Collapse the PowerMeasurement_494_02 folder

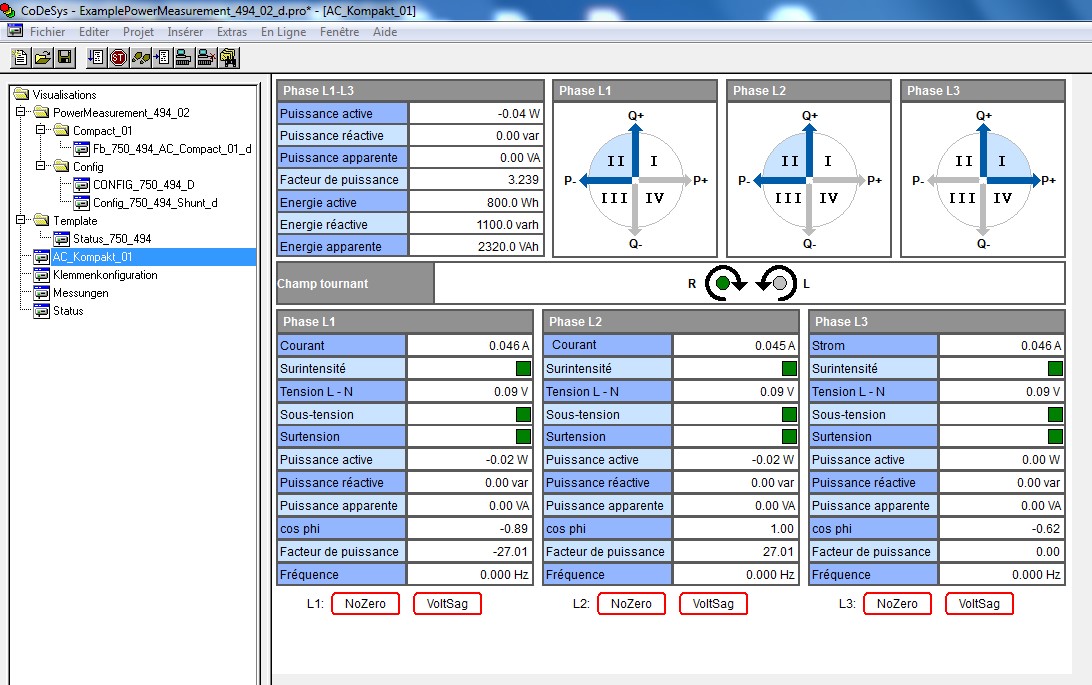21,111
